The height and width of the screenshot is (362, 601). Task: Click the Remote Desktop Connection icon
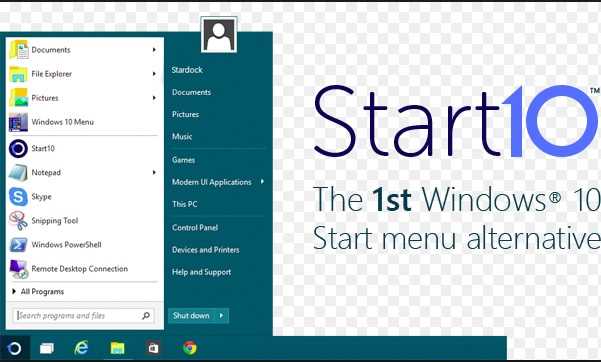pyautogui.click(x=19, y=269)
